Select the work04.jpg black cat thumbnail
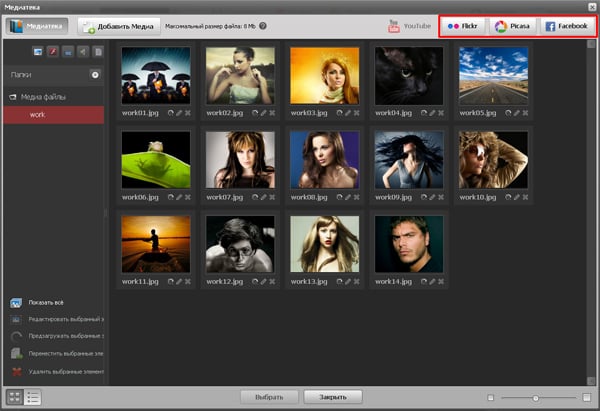This screenshot has width=600, height=411. click(408, 75)
